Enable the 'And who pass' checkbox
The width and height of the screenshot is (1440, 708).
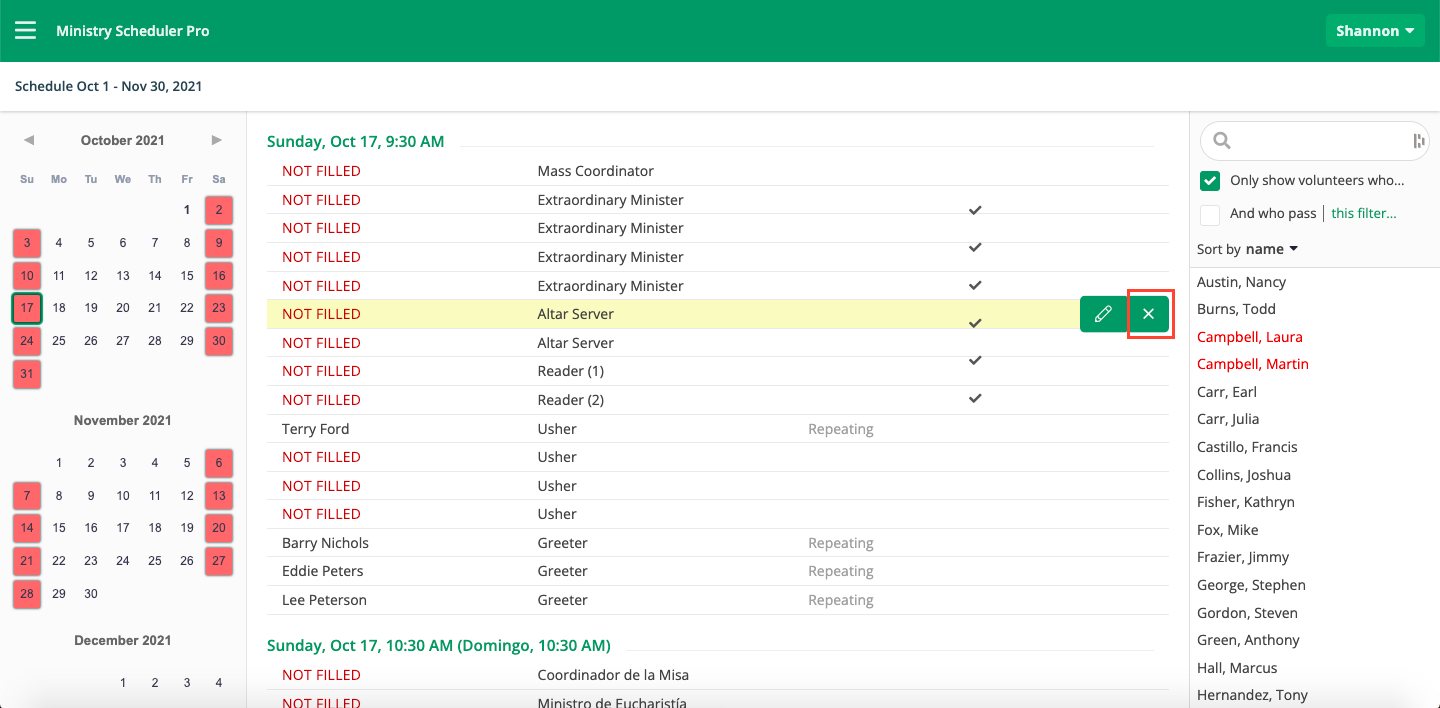pos(1210,214)
